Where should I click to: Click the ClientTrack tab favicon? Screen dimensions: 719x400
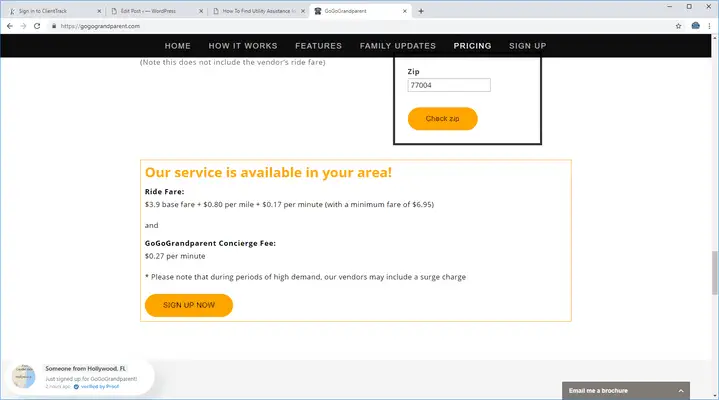click(x=12, y=11)
